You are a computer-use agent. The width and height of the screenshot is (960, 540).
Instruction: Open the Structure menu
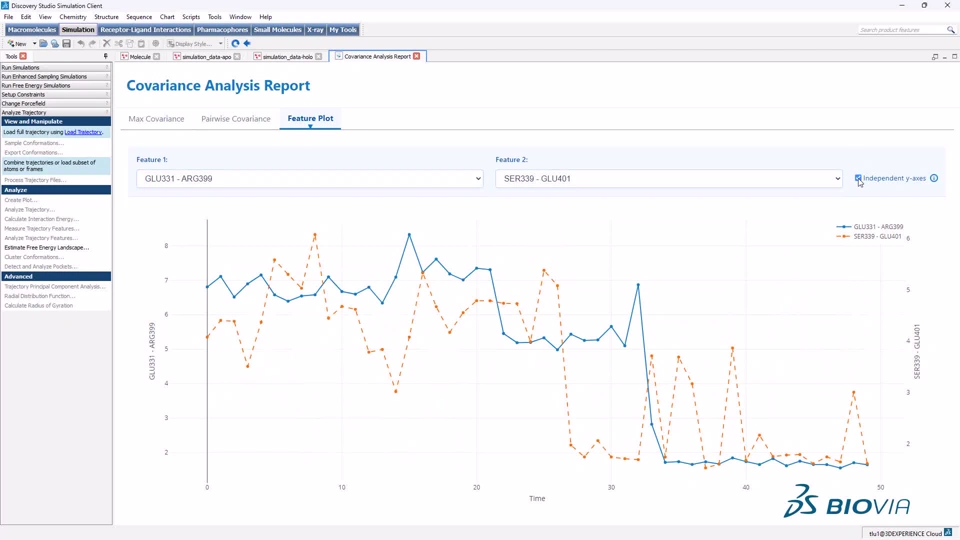point(107,17)
